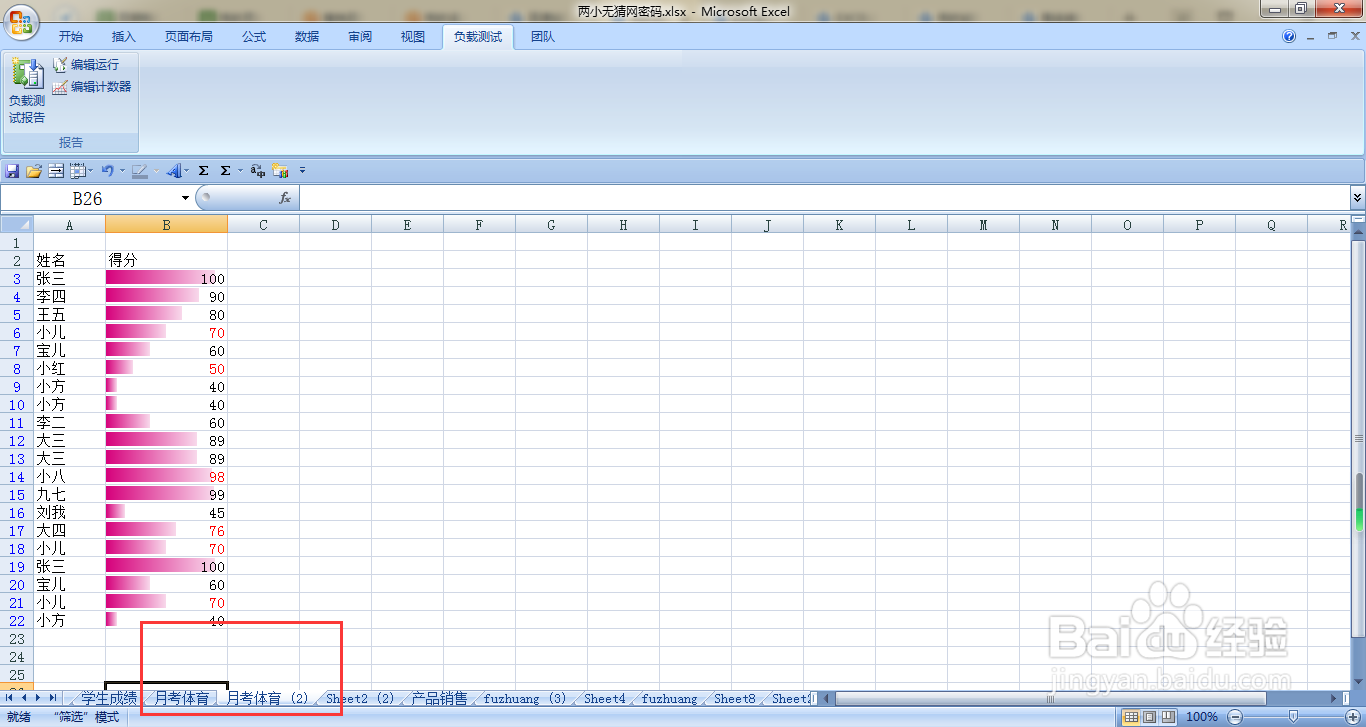Open the AutoSum dropdown arrow
Viewport: 1366px width, 727px height.
239,171
